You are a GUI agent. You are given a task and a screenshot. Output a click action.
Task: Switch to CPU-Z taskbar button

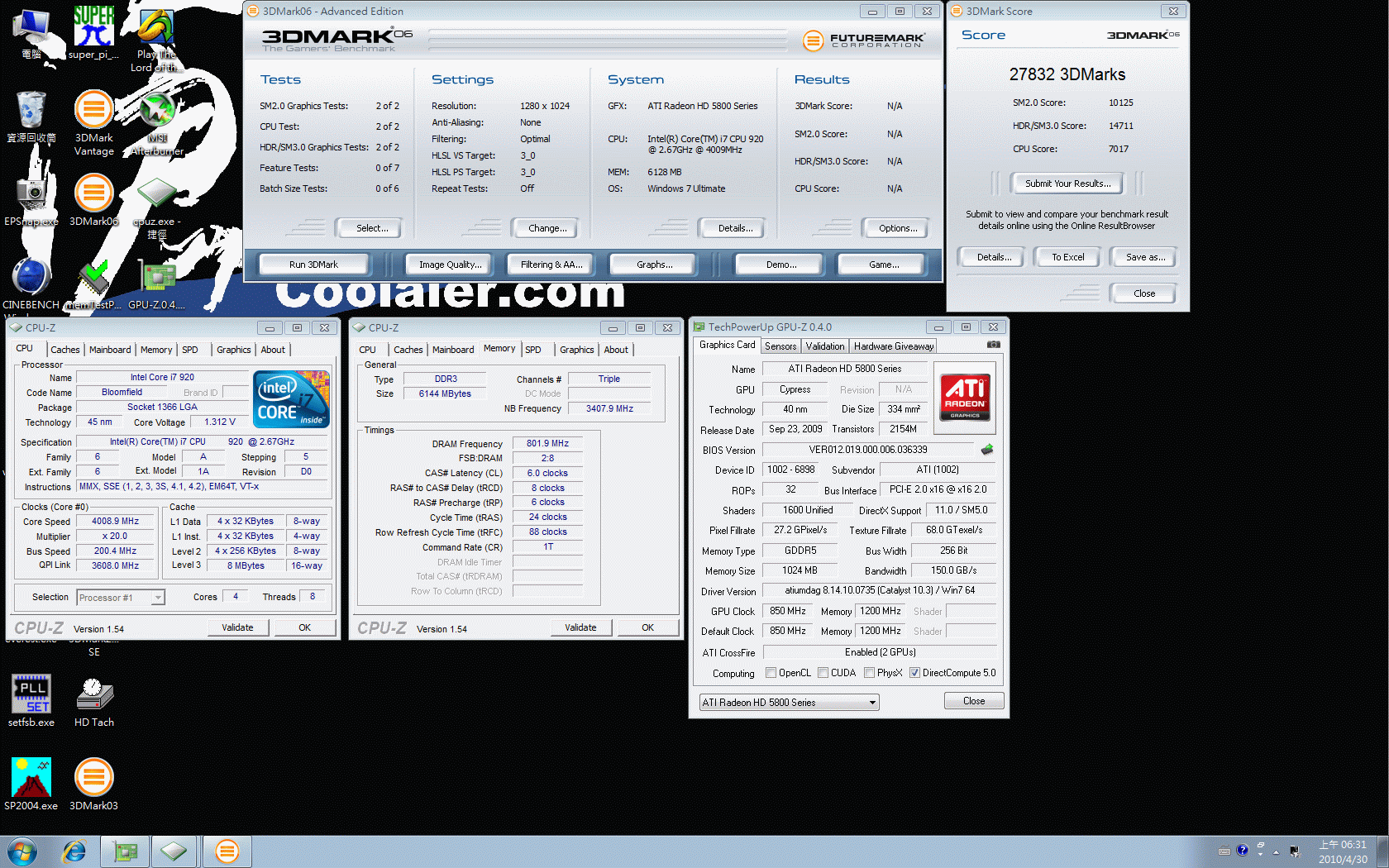[174, 851]
